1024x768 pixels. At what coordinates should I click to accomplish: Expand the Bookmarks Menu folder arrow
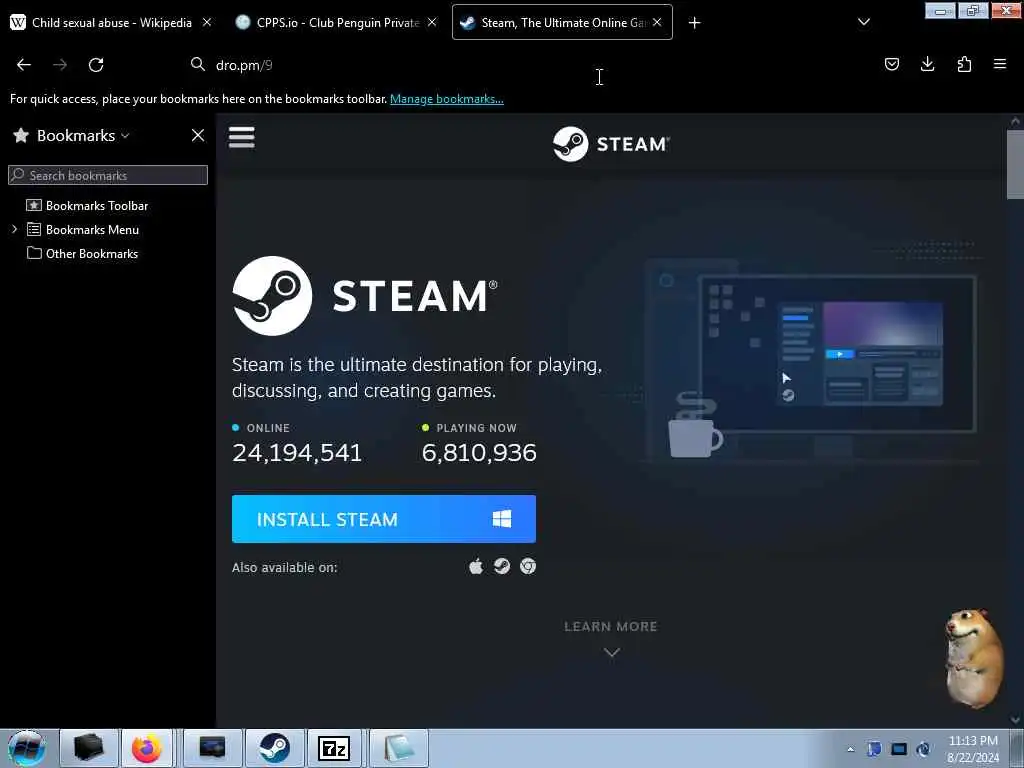(x=14, y=229)
